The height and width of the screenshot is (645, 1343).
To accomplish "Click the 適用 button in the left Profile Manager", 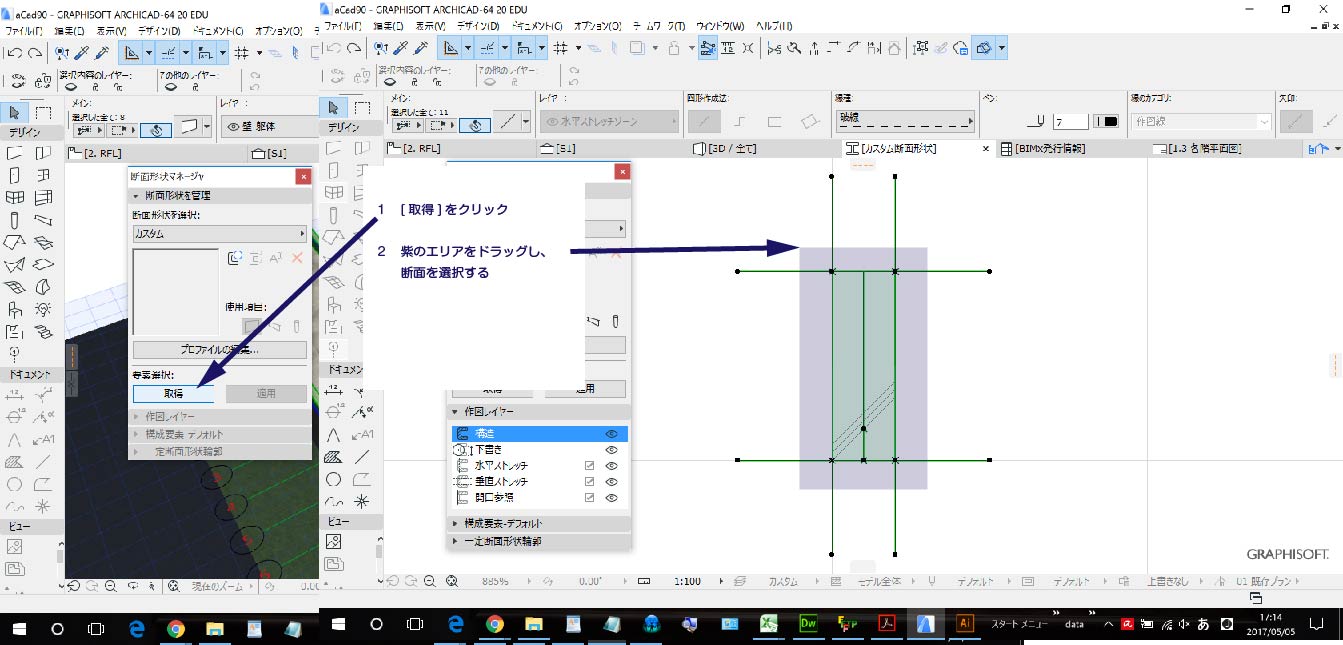I will (x=266, y=394).
